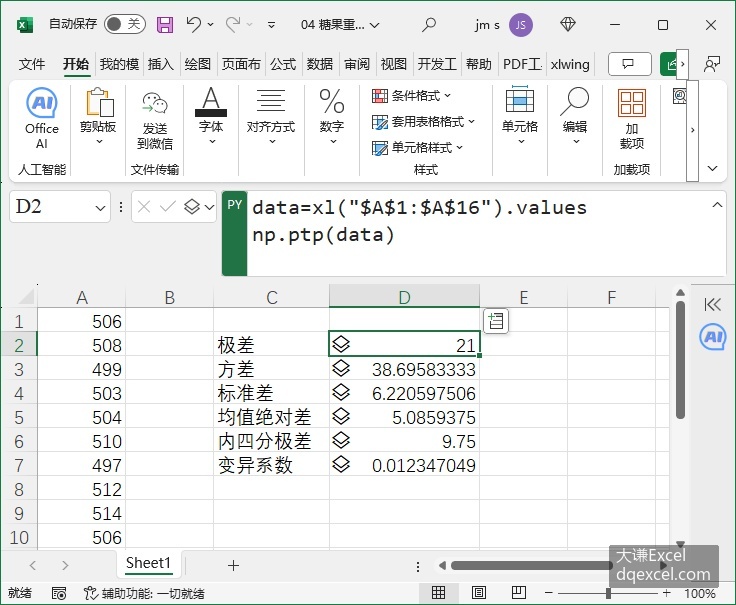The image size is (736, 605).
Task: Click the Redo arrow icon
Action: pos(233,24)
